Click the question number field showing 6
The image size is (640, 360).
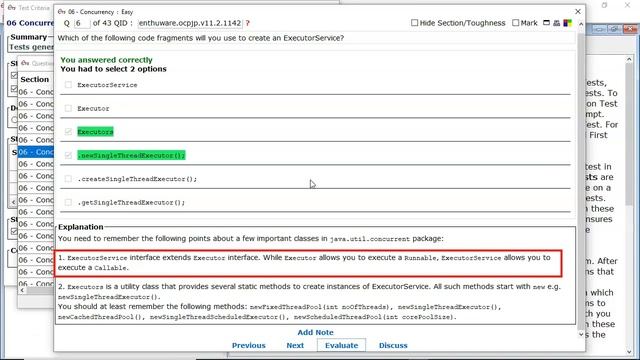(82, 23)
